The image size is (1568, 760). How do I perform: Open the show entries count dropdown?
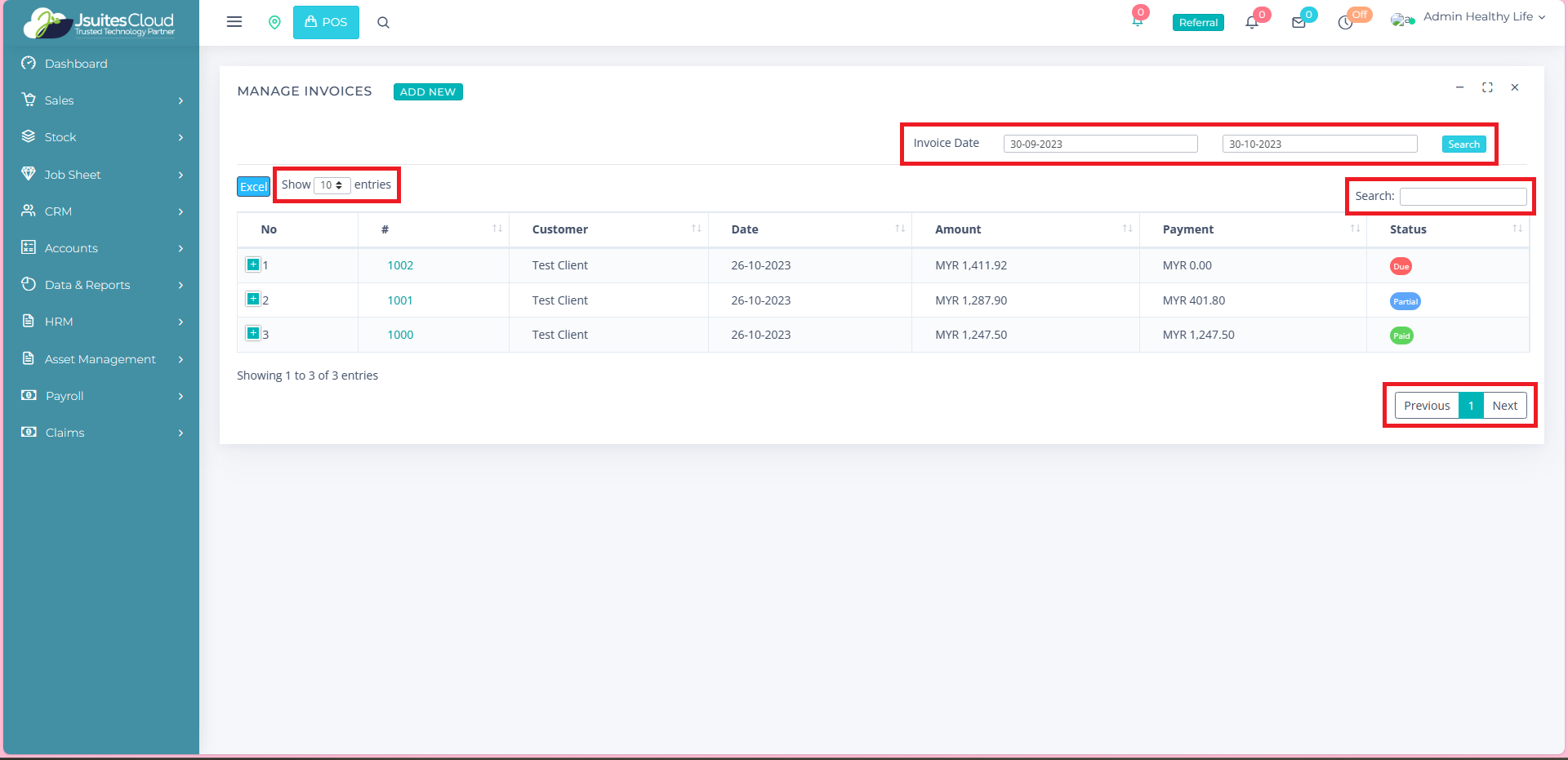point(332,185)
